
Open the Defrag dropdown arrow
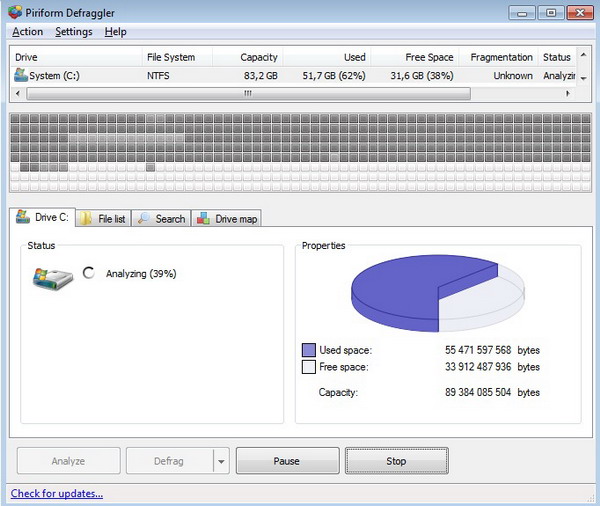tap(221, 461)
